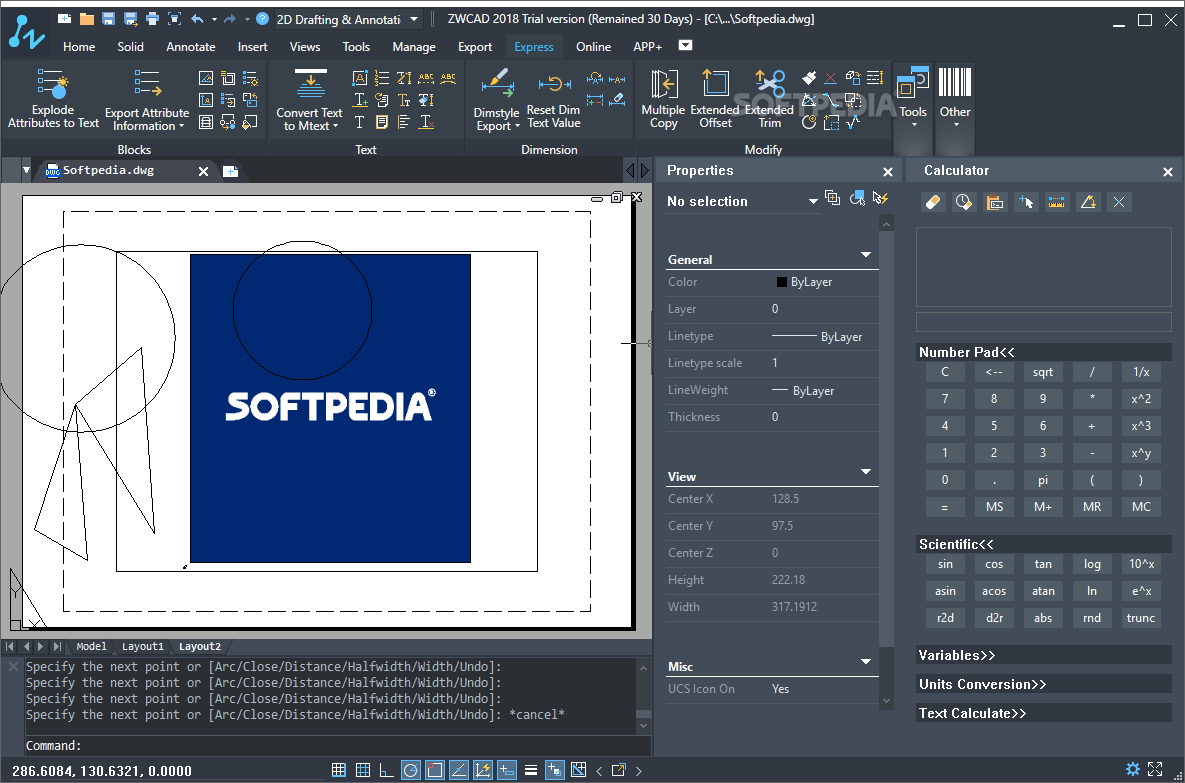Expand Text Calculate section in Calculator
Screen dimensions: 1185x783
pos(1044,713)
